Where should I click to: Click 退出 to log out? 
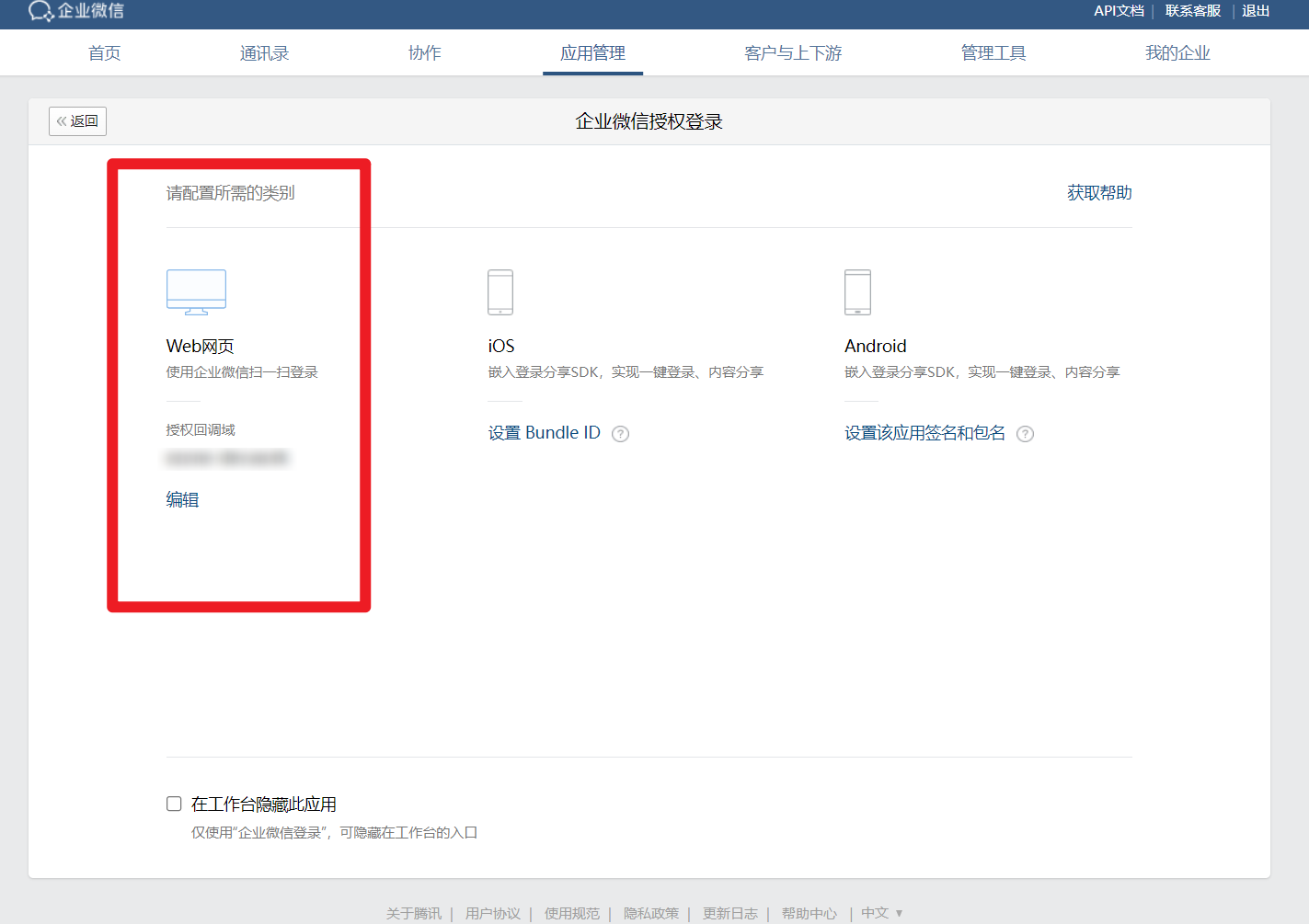[x=1255, y=11]
